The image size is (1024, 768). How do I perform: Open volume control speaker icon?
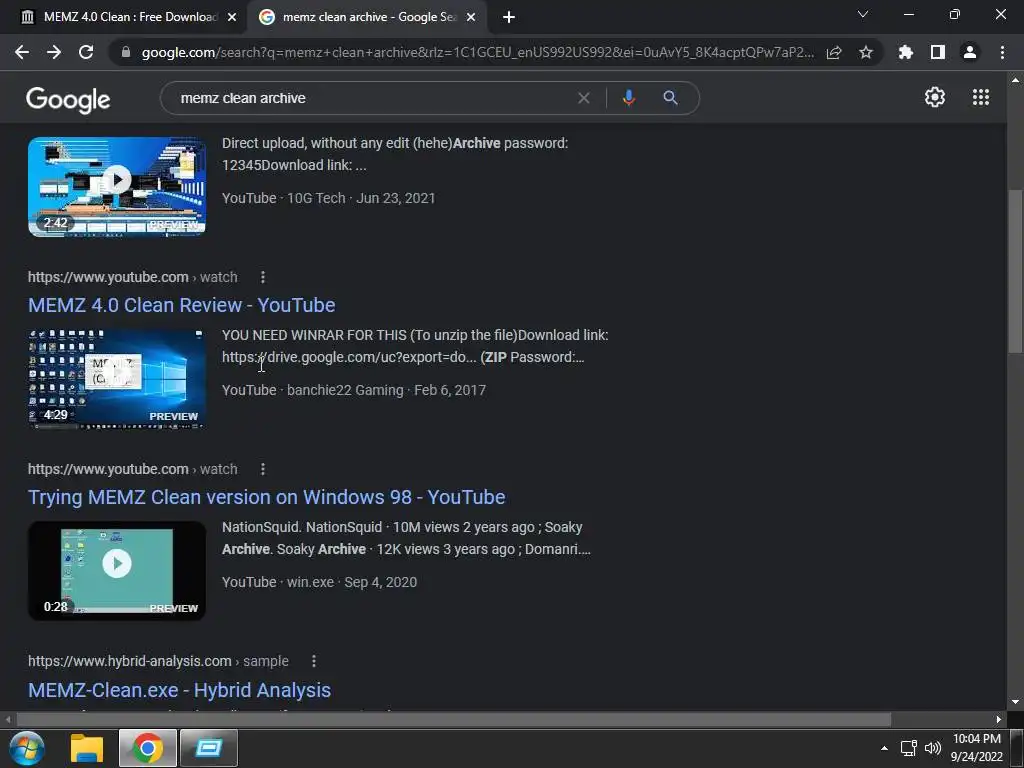933,748
